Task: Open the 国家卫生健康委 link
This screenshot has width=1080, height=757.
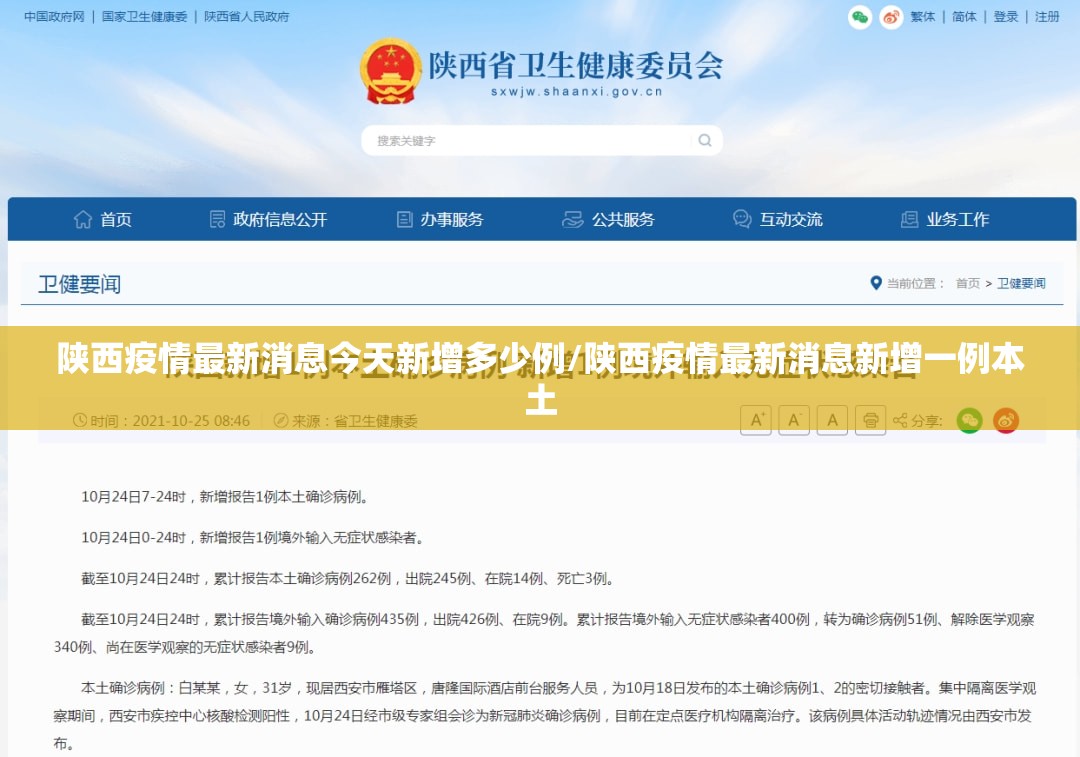Action: [145, 17]
